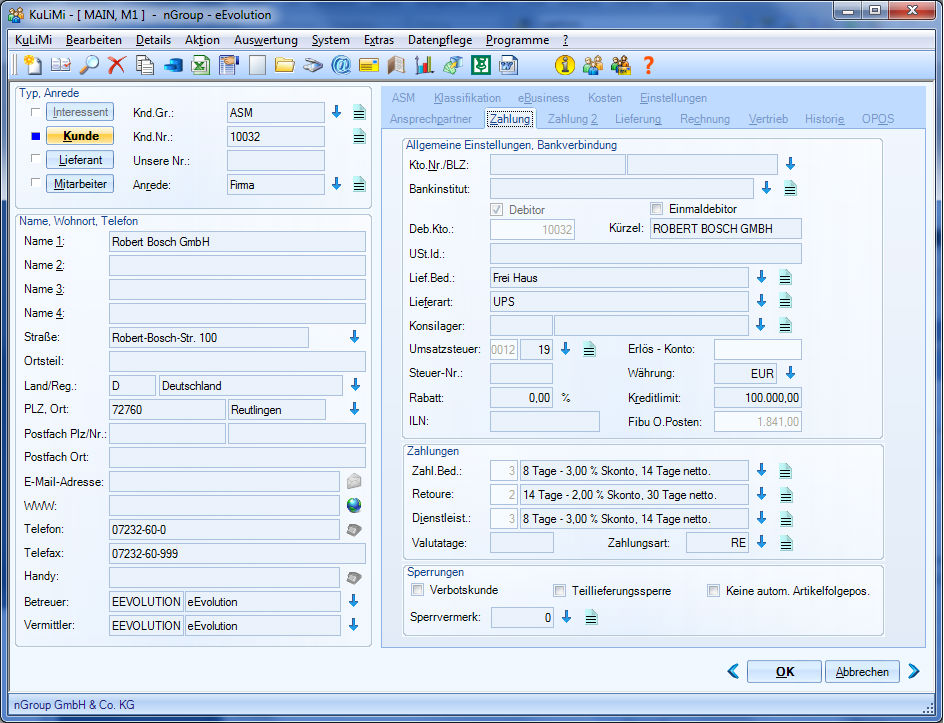This screenshot has width=944, height=723.
Task: Click the globe icon next to WWW
Action: click(x=354, y=505)
